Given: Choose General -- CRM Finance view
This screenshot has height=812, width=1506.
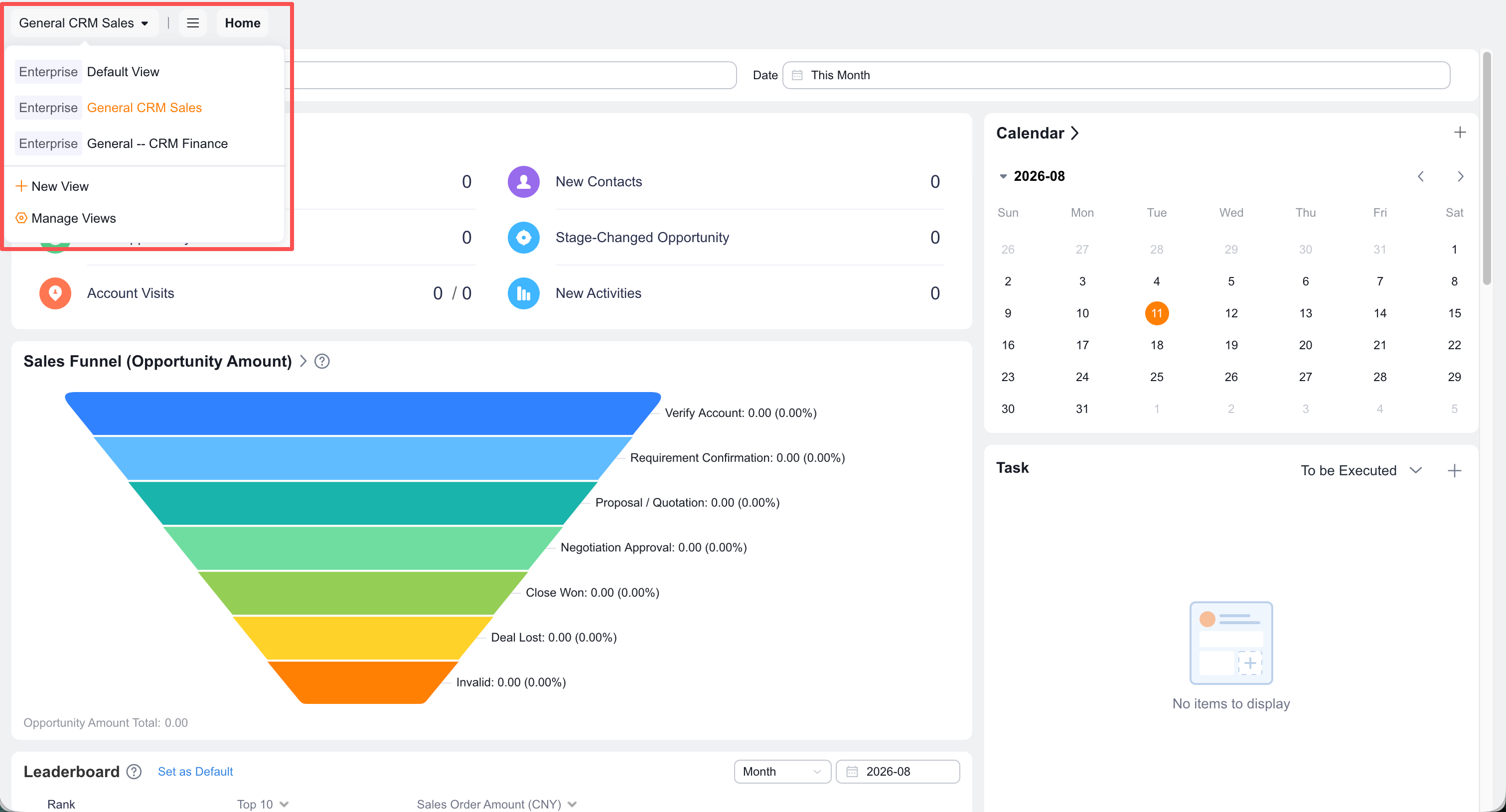Looking at the screenshot, I should point(145,144).
